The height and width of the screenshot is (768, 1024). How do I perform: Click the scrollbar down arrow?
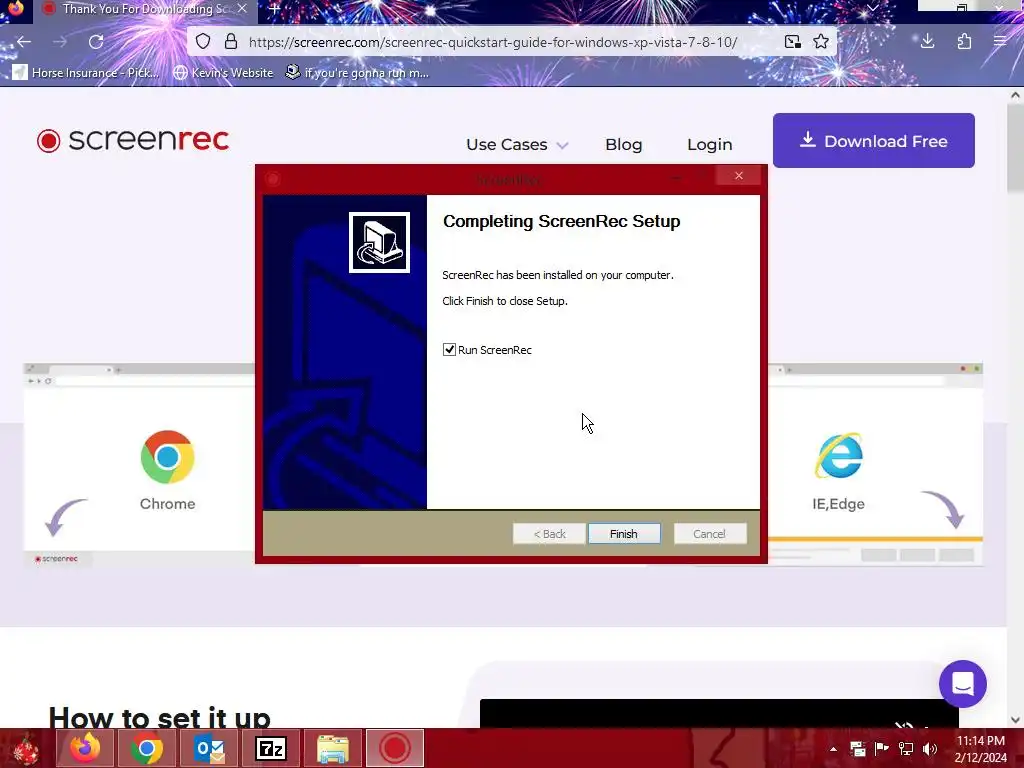coord(1015,720)
